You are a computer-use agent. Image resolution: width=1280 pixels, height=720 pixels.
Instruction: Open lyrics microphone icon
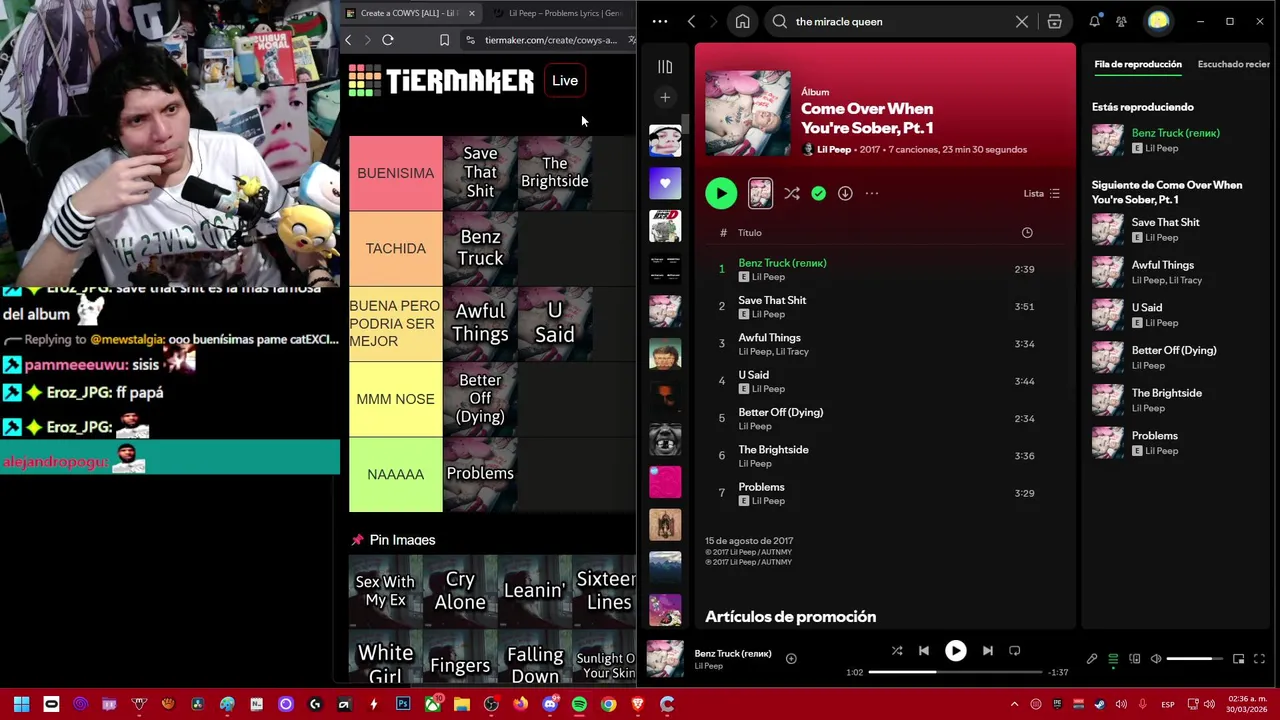click(1092, 659)
